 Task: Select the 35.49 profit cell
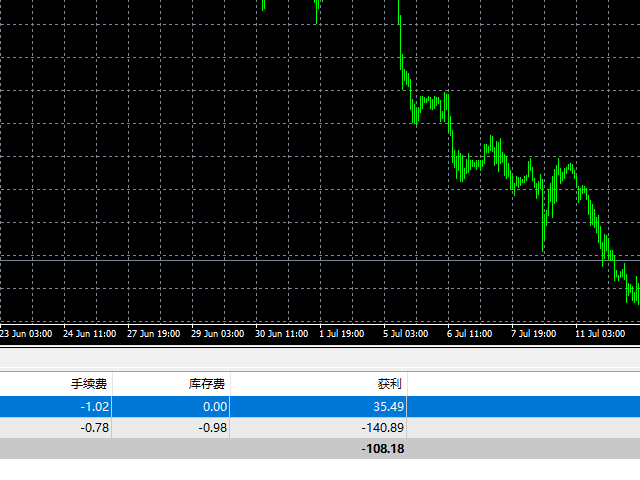tap(318, 407)
